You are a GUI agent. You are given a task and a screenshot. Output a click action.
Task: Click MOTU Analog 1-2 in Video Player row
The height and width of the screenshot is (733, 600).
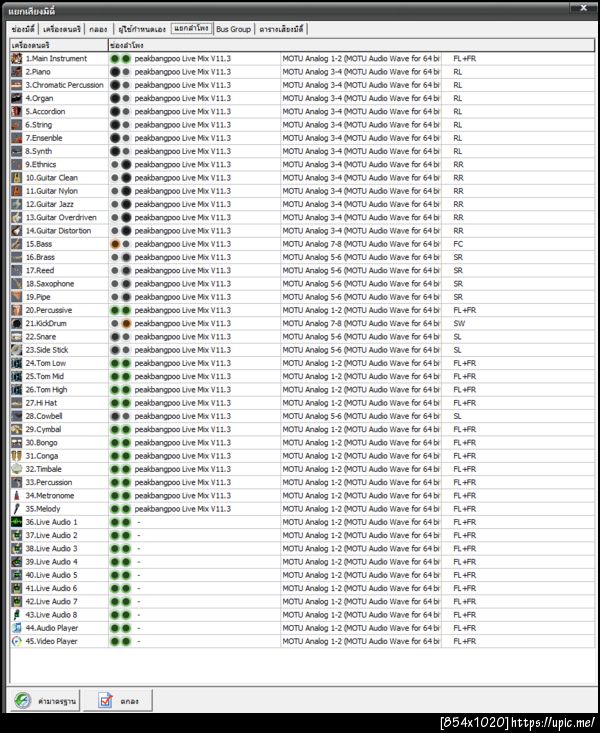tap(361, 641)
